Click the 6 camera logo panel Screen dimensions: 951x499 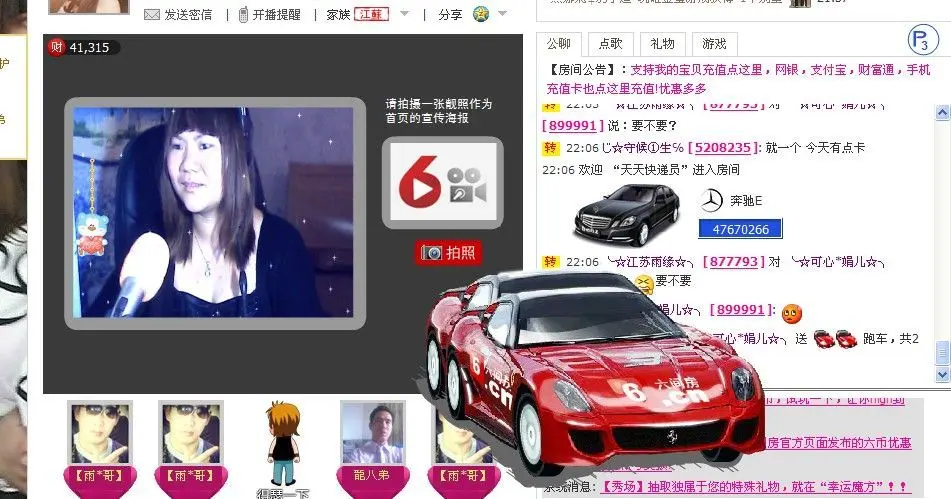[443, 182]
